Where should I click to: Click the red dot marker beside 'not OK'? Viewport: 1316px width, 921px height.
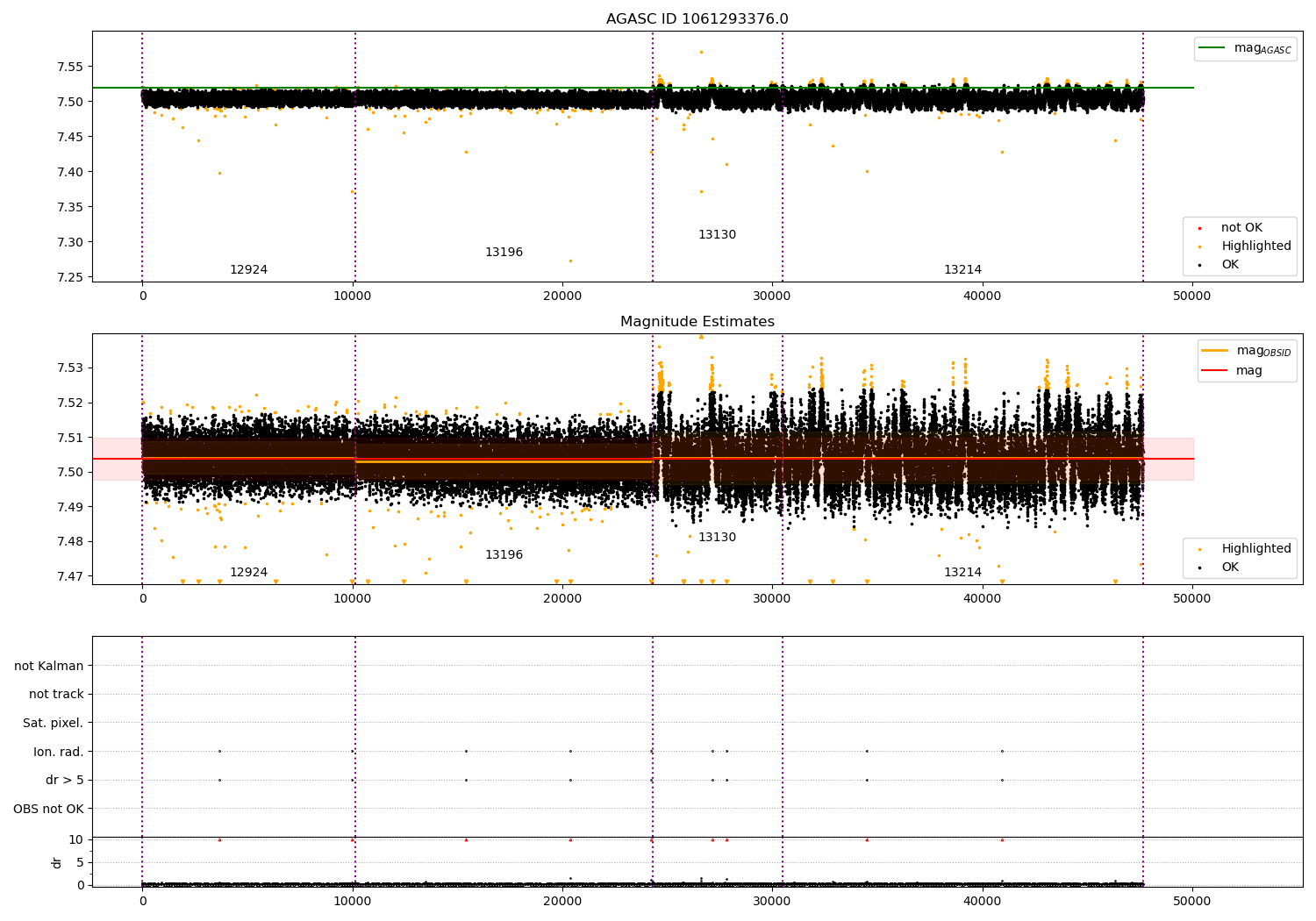point(1199,228)
